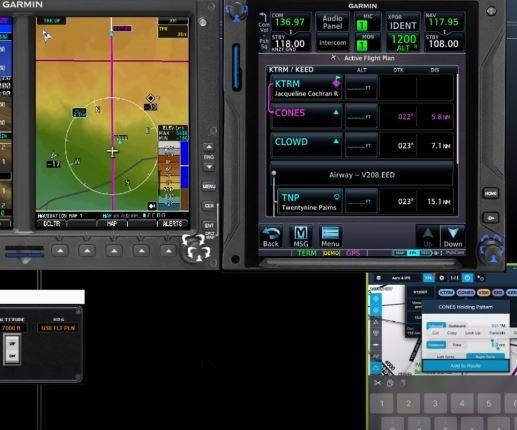517x430 pixels.
Task: Open the KTRM altitude constraint field
Action: click(361, 88)
